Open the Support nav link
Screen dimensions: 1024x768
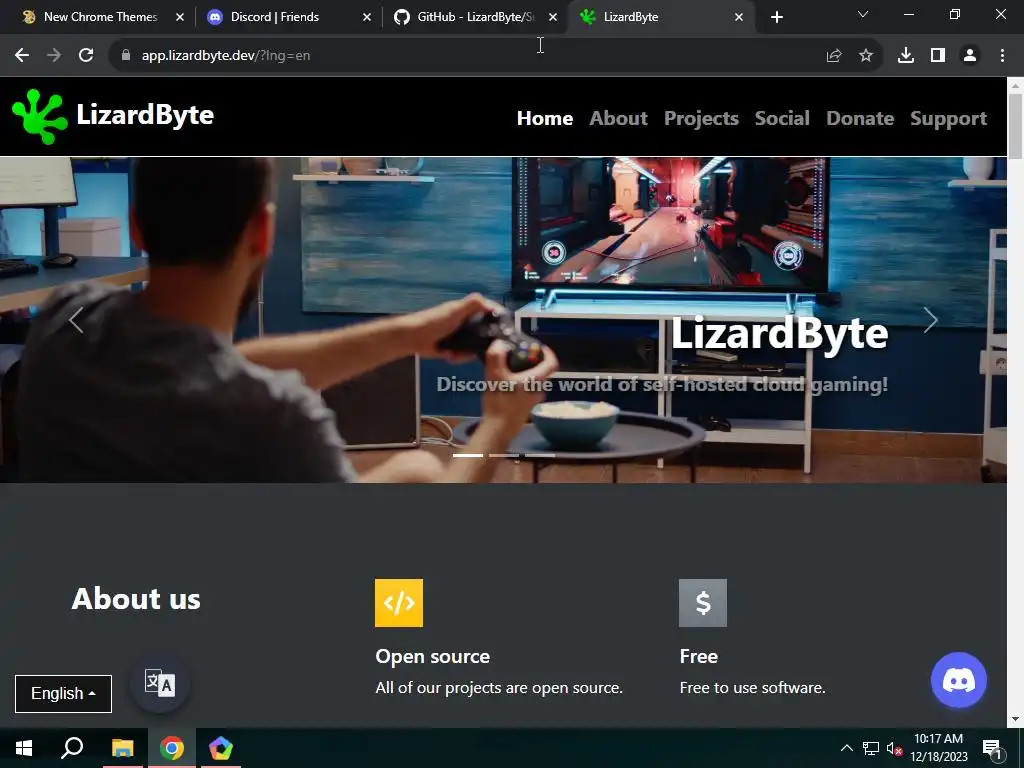(948, 118)
